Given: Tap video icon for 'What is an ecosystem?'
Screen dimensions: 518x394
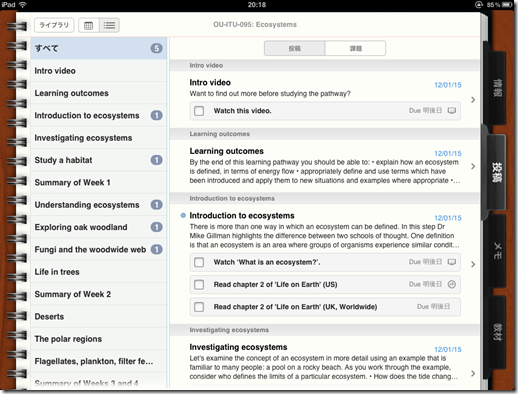Looking at the screenshot, I should [x=452, y=262].
